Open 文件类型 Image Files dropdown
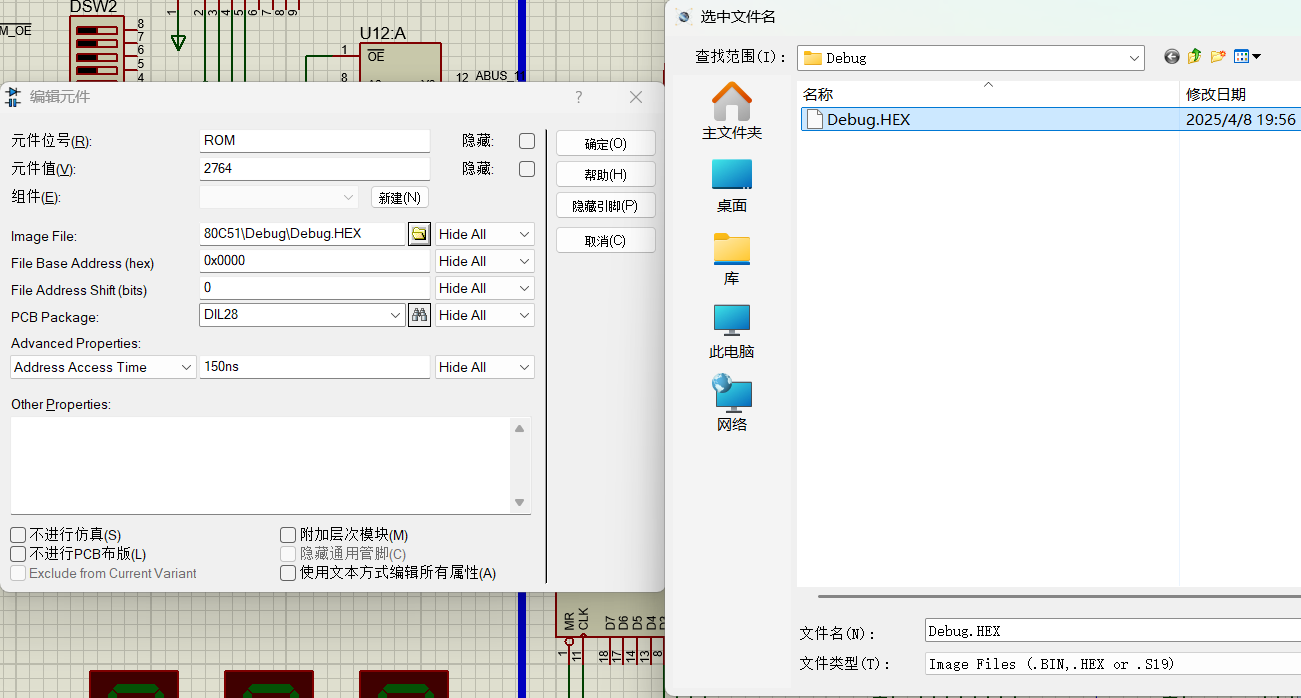This screenshot has width=1301, height=698. click(x=1113, y=664)
